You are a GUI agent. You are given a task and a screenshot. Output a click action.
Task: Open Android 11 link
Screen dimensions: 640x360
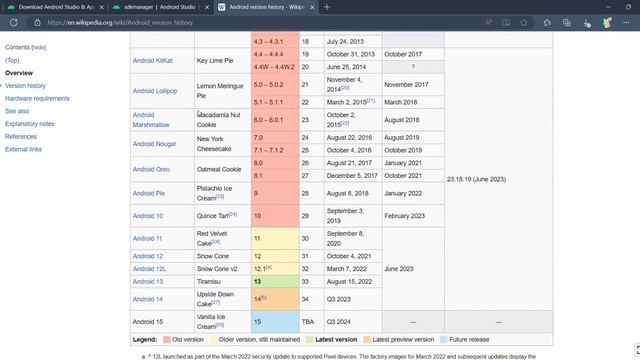[x=147, y=238]
